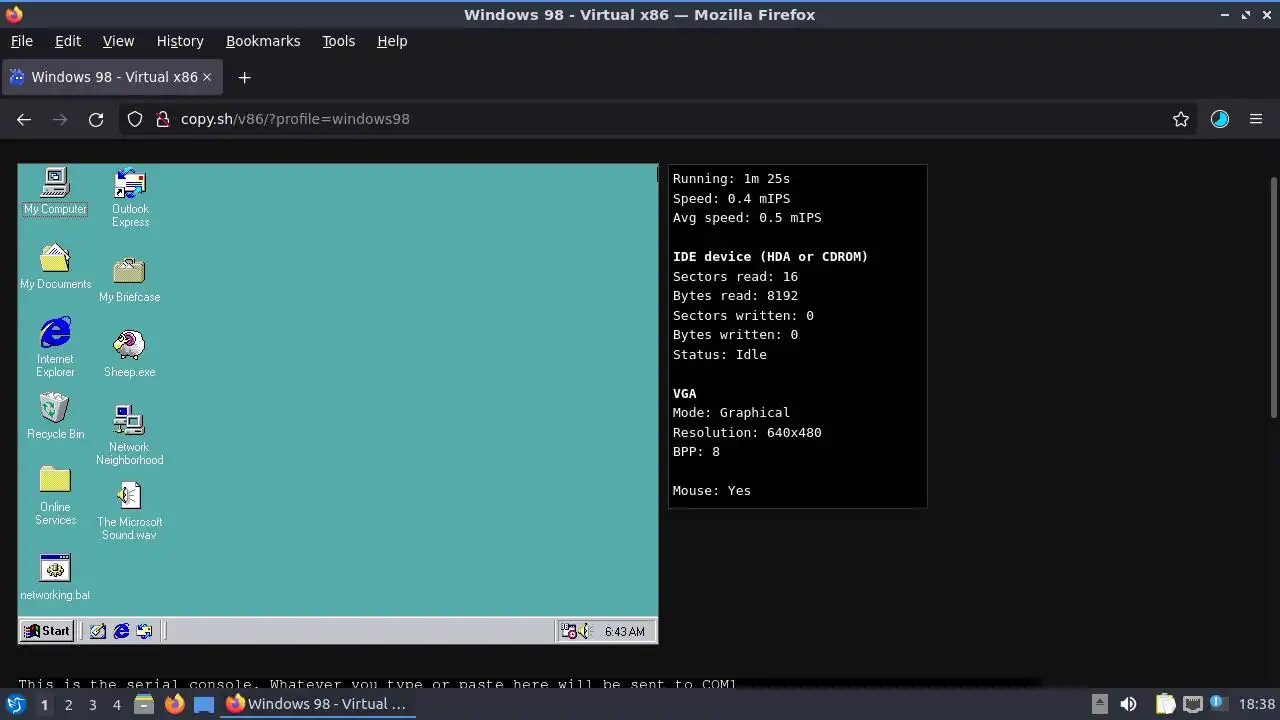Click the 'IDE device (HDA or CDROM)' heading

coord(770,257)
